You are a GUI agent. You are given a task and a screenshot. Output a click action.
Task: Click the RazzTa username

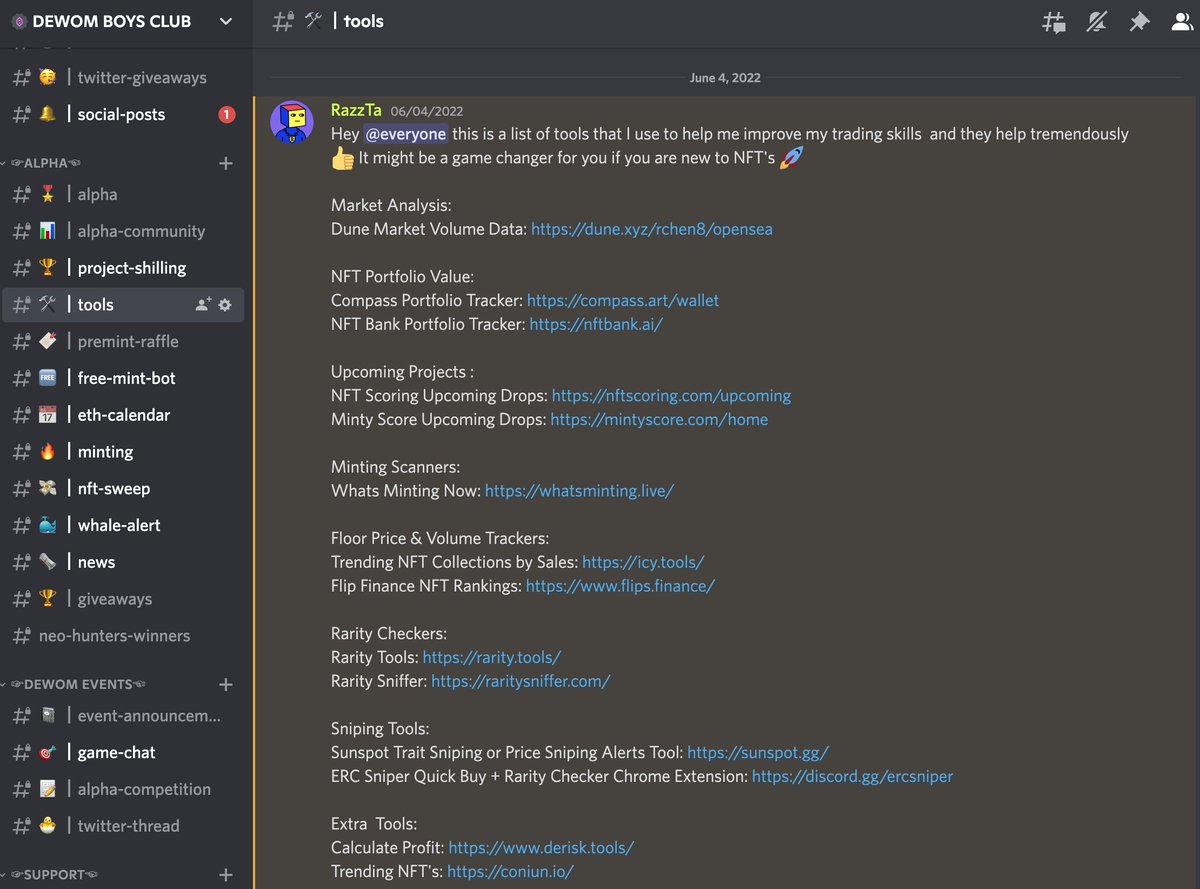[356, 111]
